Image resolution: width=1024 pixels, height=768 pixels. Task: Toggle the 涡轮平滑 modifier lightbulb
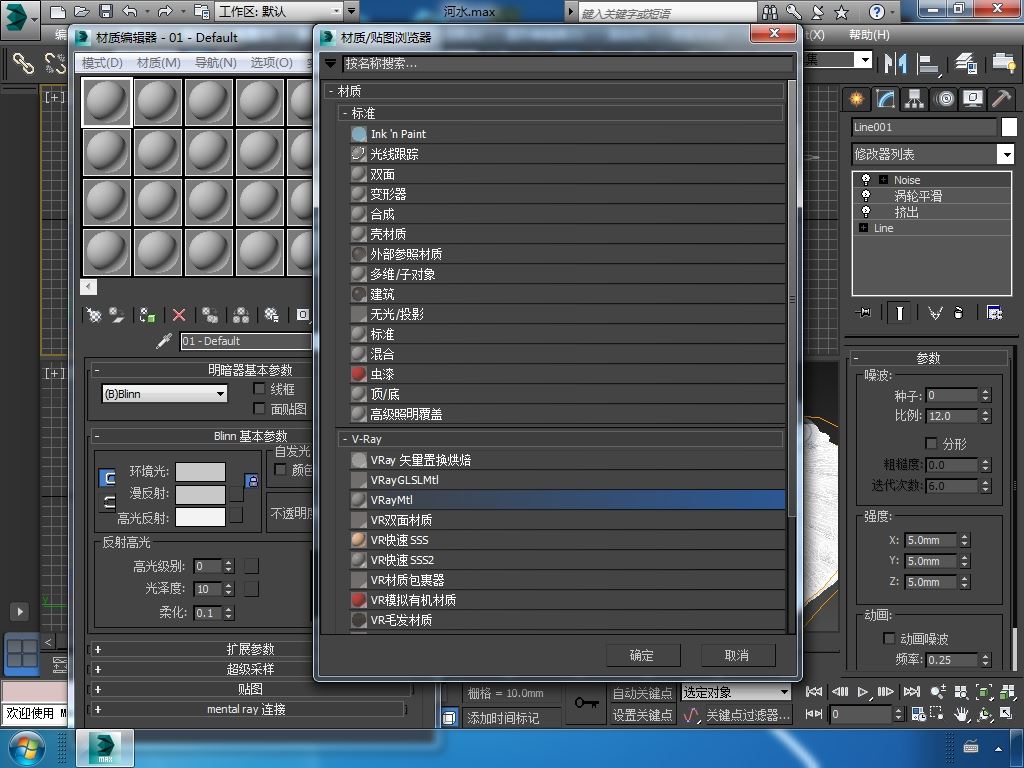(866, 195)
